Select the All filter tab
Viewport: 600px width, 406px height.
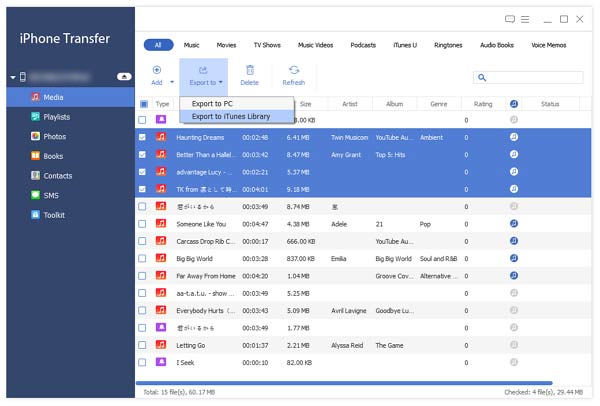158,45
